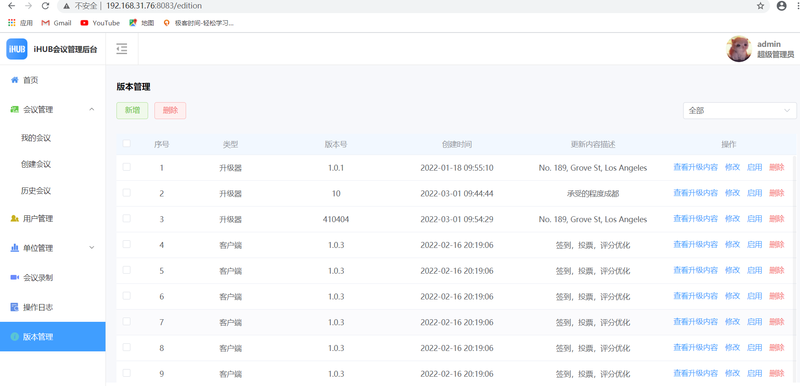Screen dimensions: 800x386
Task: Open the 全部 filter dropdown
Action: tap(739, 111)
